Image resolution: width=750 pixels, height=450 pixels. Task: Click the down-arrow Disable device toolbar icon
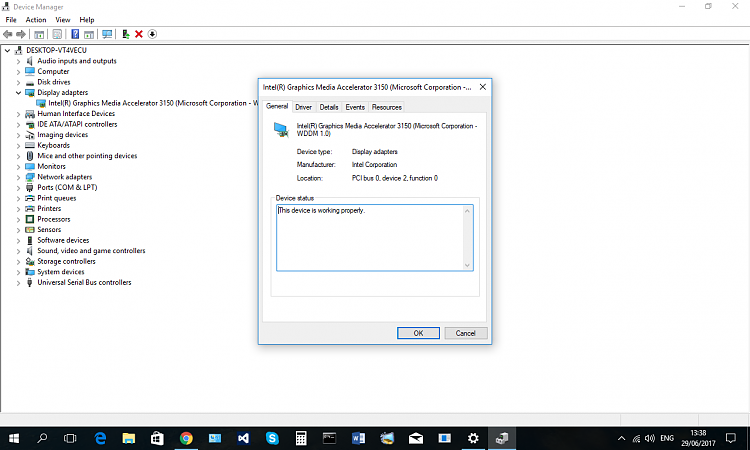152,34
